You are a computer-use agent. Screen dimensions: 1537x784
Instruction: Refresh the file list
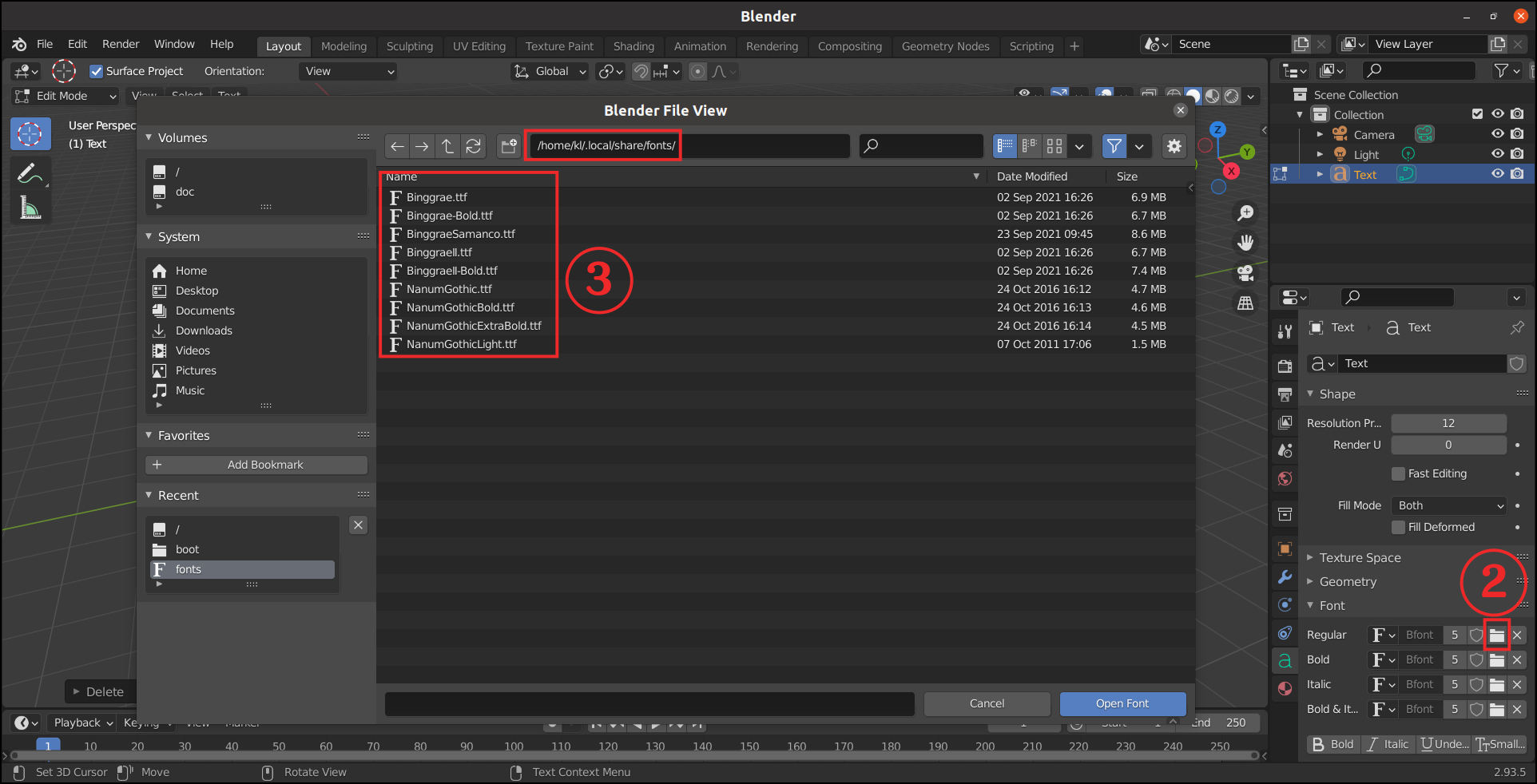tap(474, 146)
